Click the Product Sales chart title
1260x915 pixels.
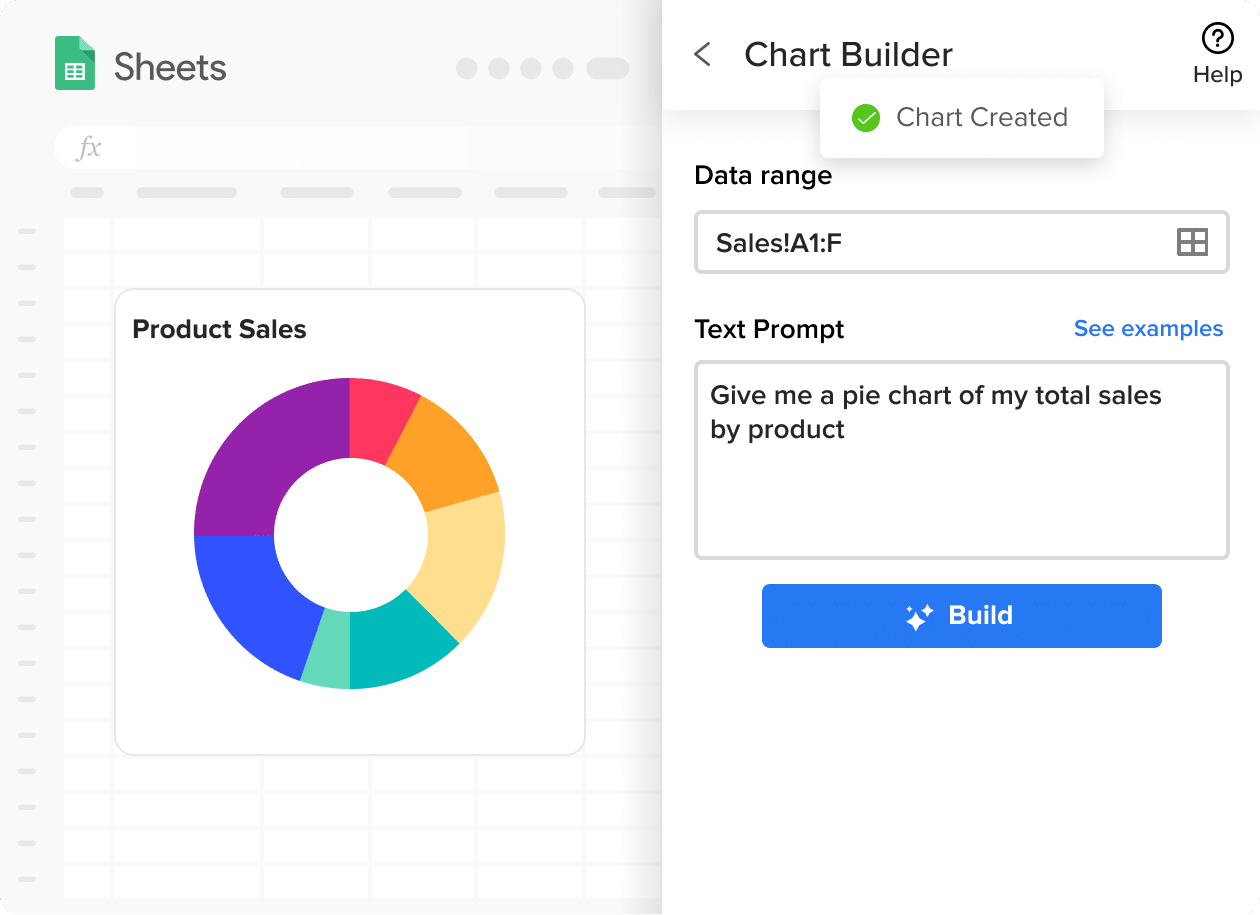tap(219, 330)
